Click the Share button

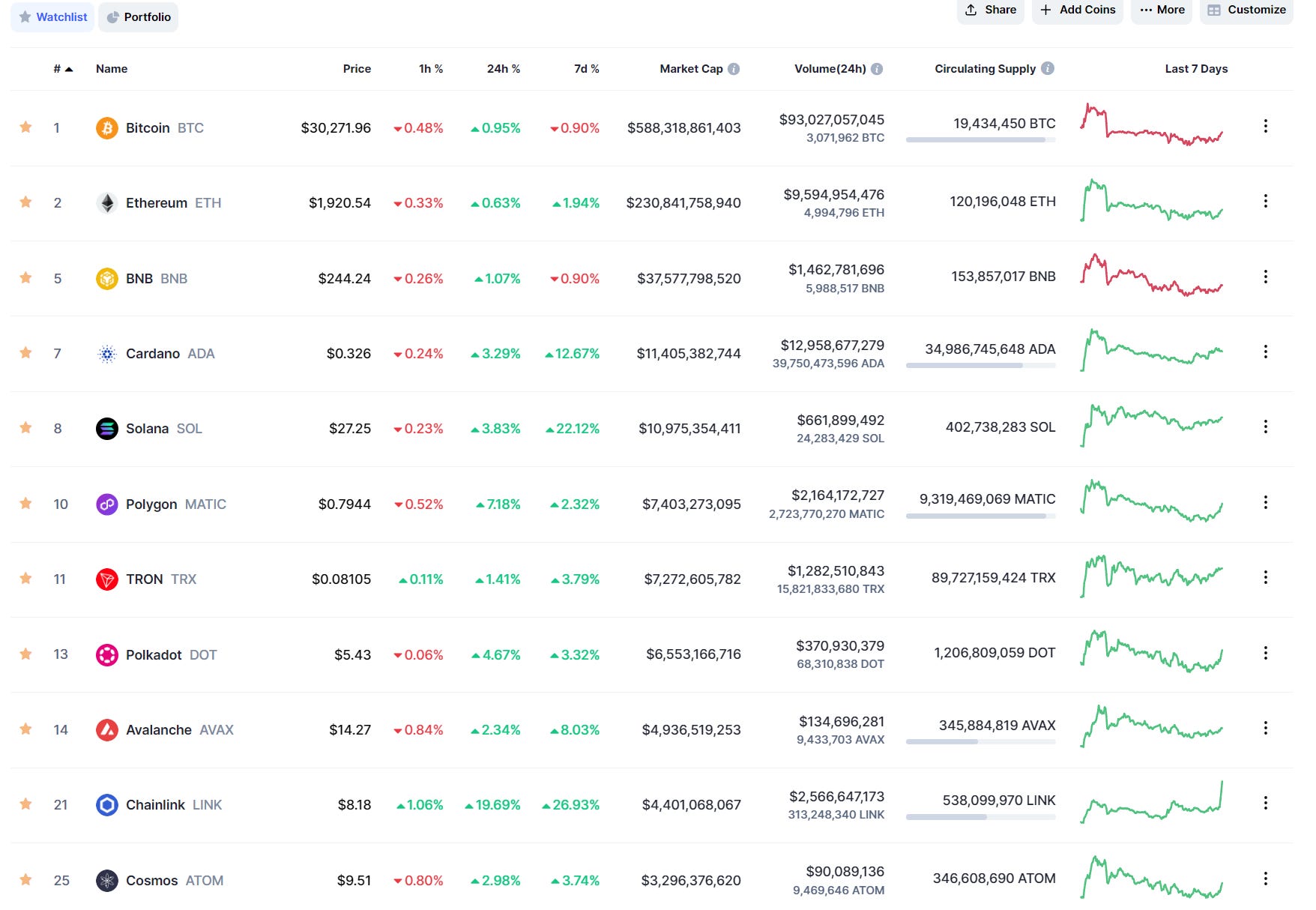click(x=991, y=10)
